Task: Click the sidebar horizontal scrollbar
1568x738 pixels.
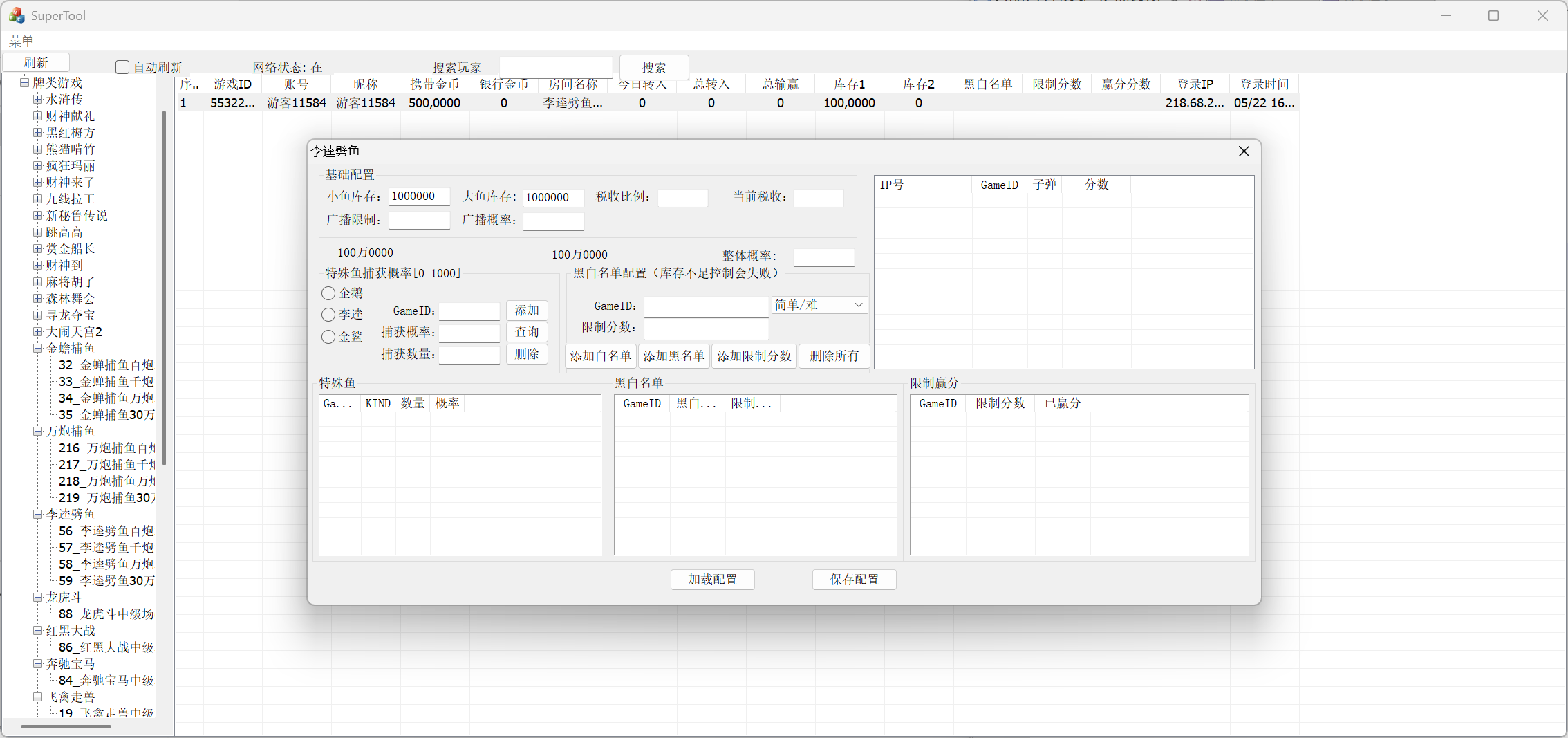Action: (66, 726)
